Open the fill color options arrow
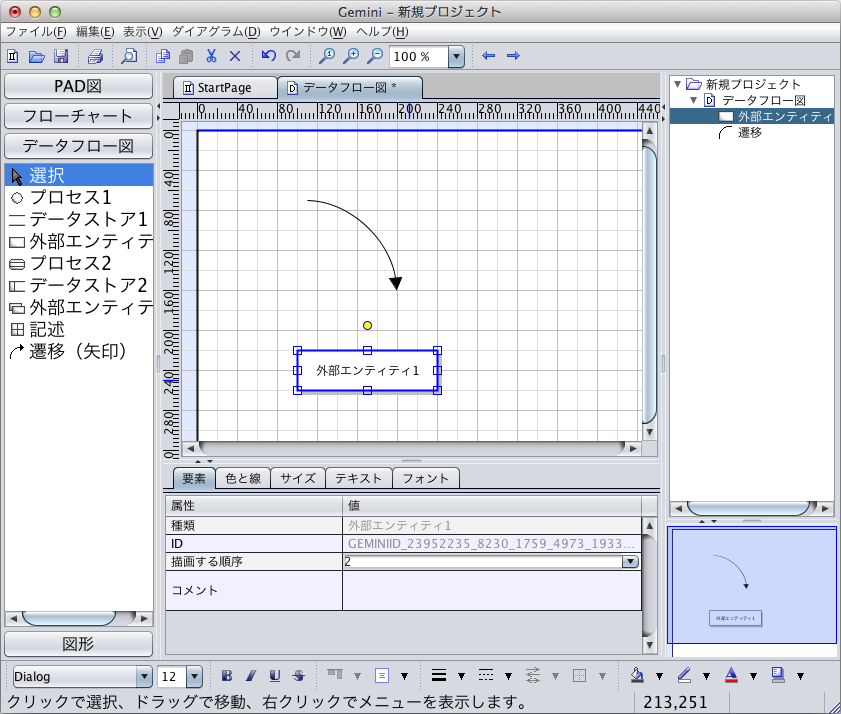The height and width of the screenshot is (714, 841). point(659,676)
